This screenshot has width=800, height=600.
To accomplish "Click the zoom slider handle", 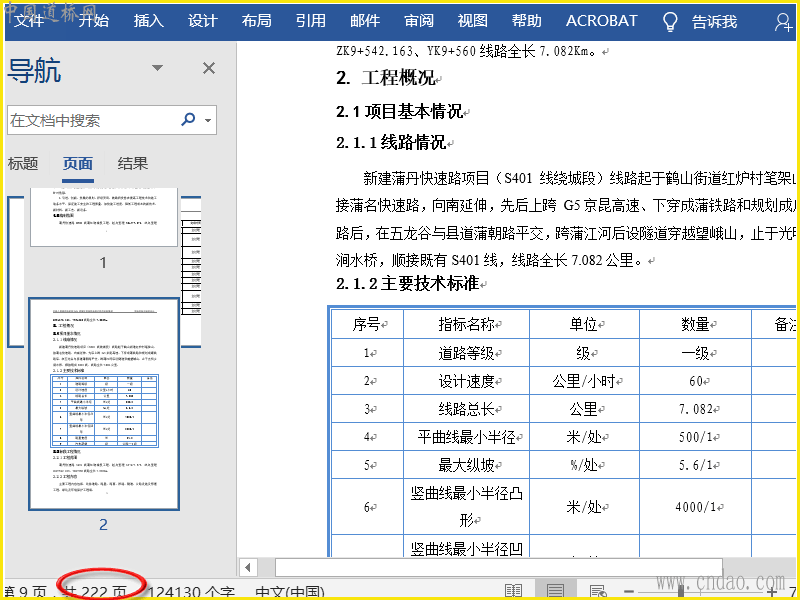I will (x=681, y=592).
